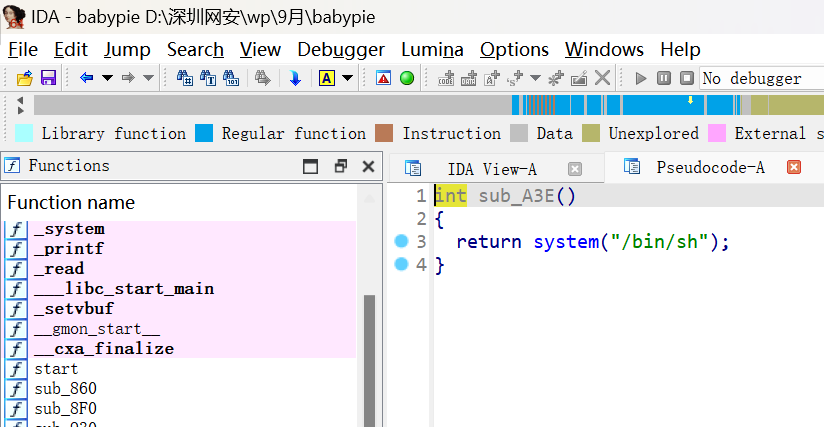
Task: Click the Save database floppy icon
Action: click(47, 78)
